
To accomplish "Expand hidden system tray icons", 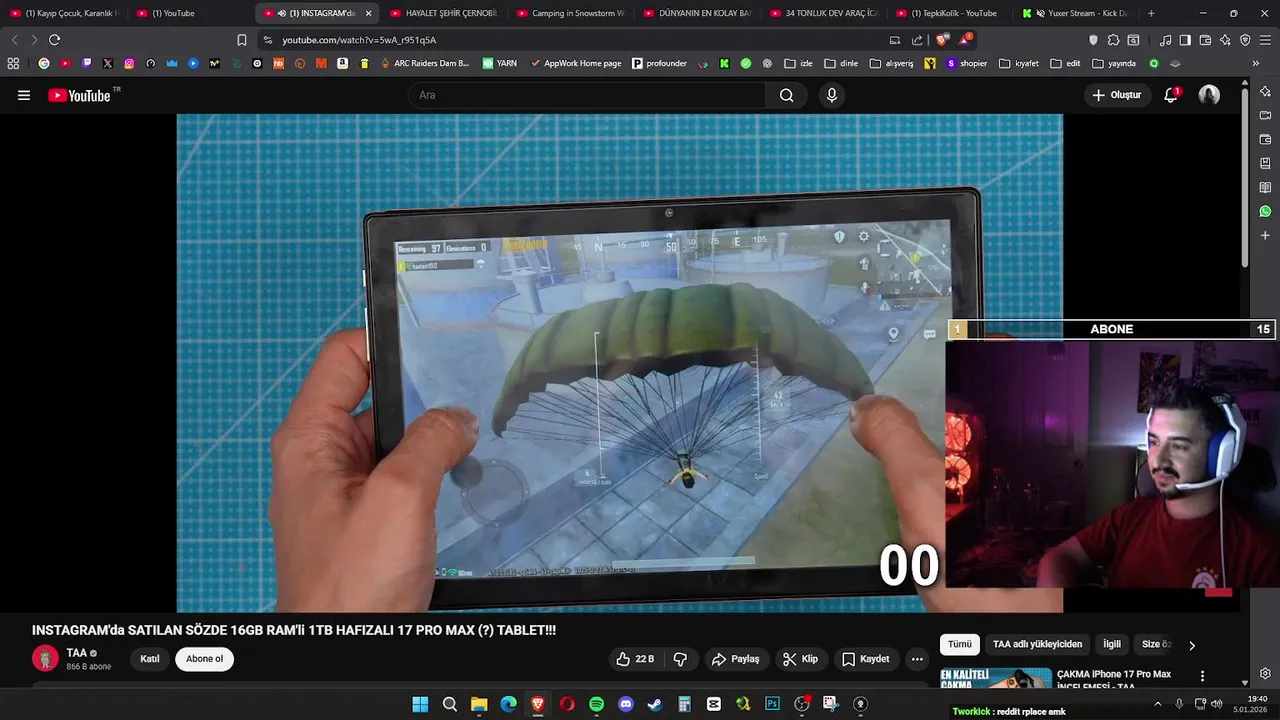I will click(x=1159, y=704).
